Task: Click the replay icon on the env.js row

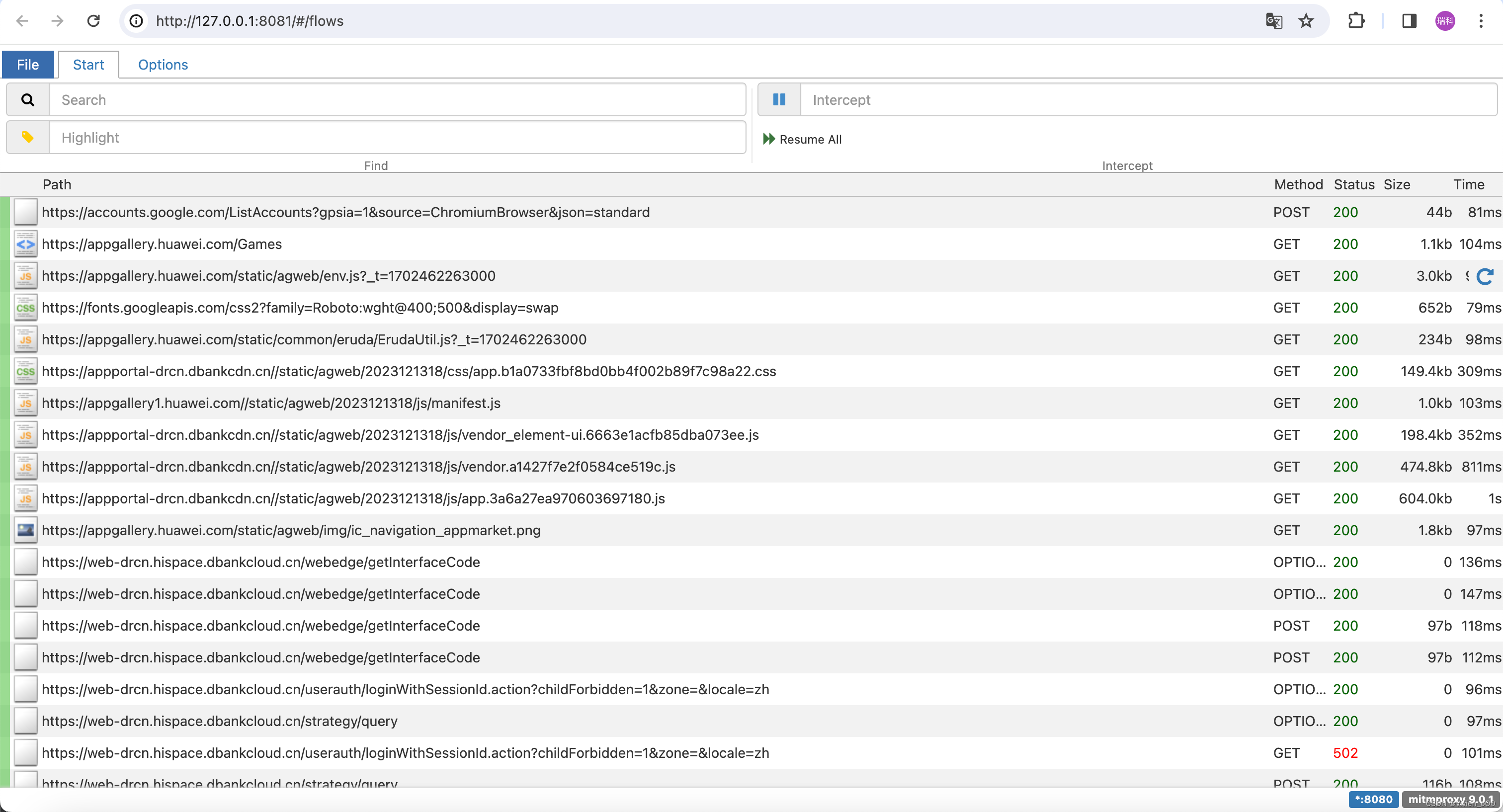Action: 1484,276
